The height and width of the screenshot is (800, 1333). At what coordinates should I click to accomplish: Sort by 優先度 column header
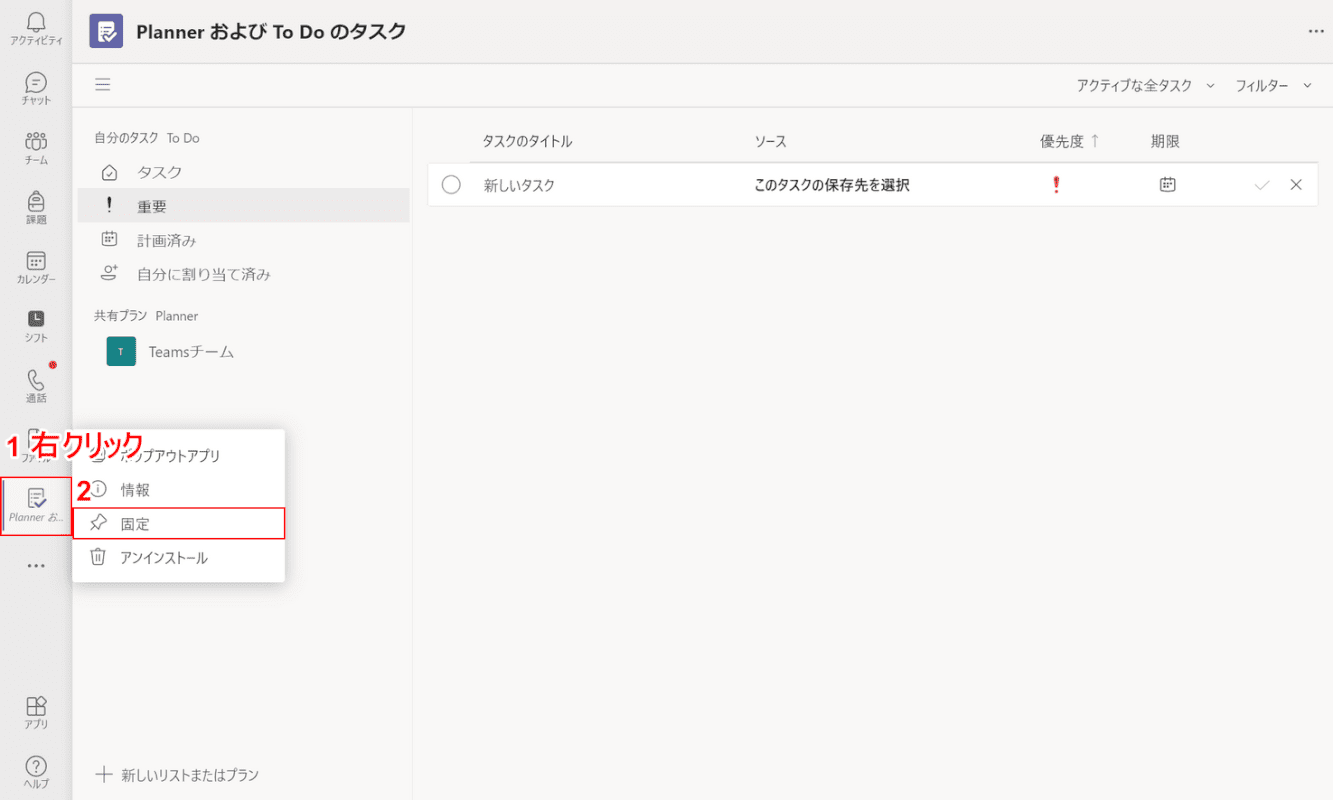[x=1069, y=142]
